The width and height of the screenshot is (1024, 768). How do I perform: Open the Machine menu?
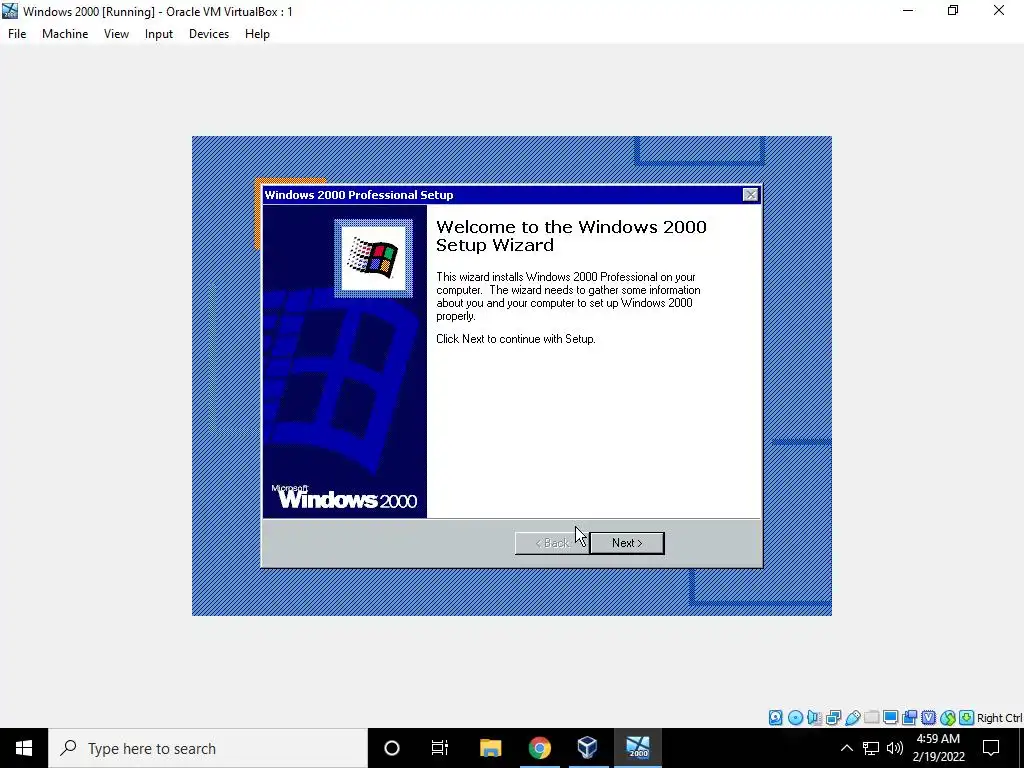pos(65,34)
